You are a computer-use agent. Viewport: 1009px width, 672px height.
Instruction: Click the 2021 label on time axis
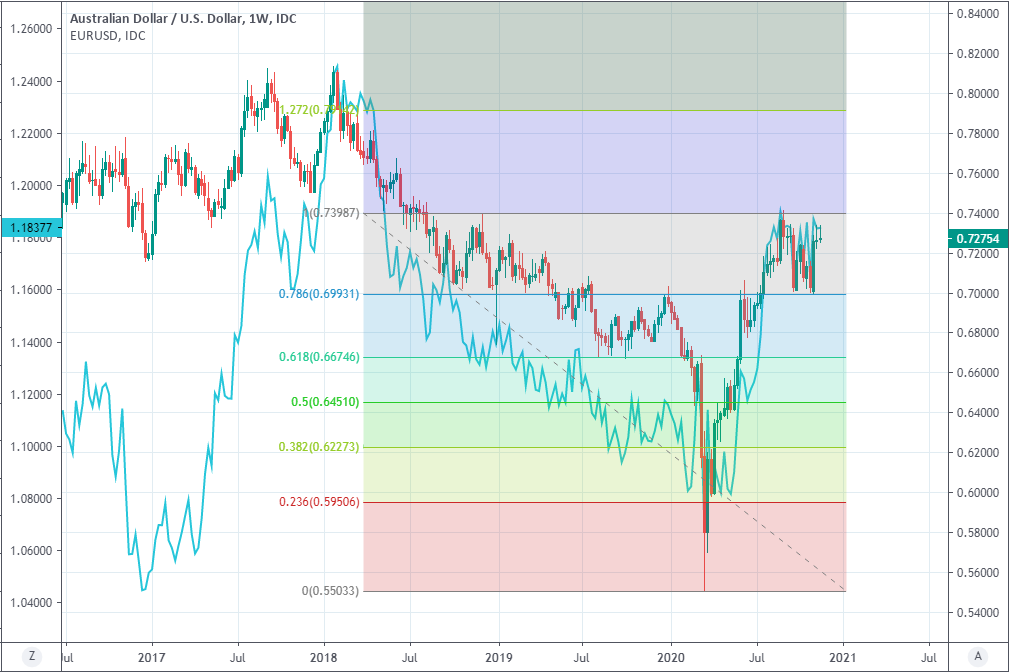click(x=843, y=656)
